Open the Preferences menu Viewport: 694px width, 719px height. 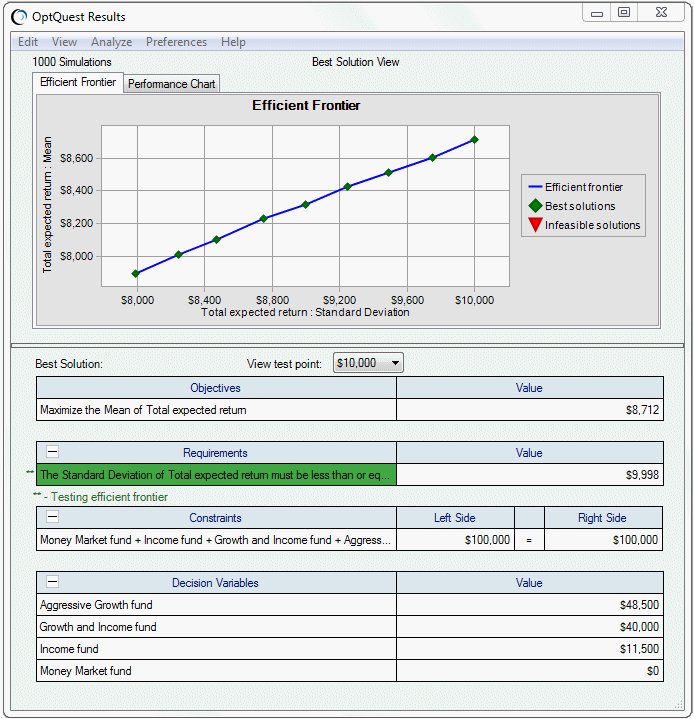coord(176,42)
